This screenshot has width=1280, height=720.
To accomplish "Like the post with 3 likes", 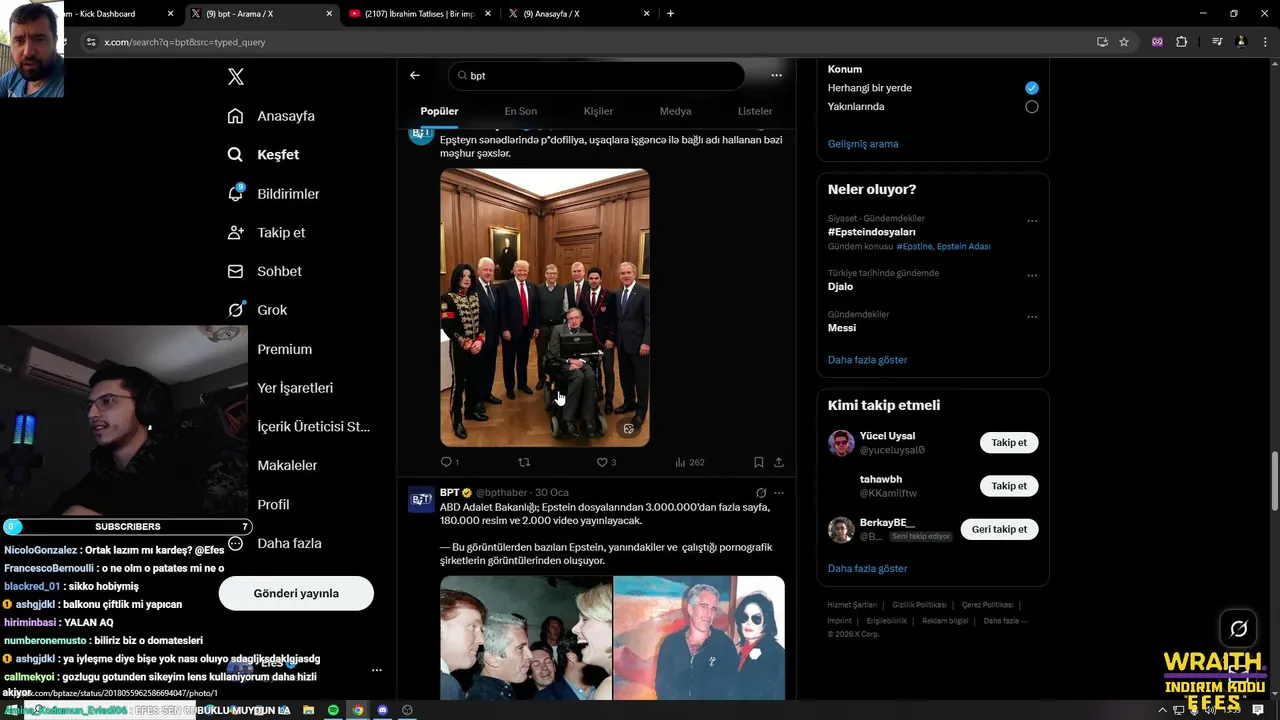I will tap(606, 462).
